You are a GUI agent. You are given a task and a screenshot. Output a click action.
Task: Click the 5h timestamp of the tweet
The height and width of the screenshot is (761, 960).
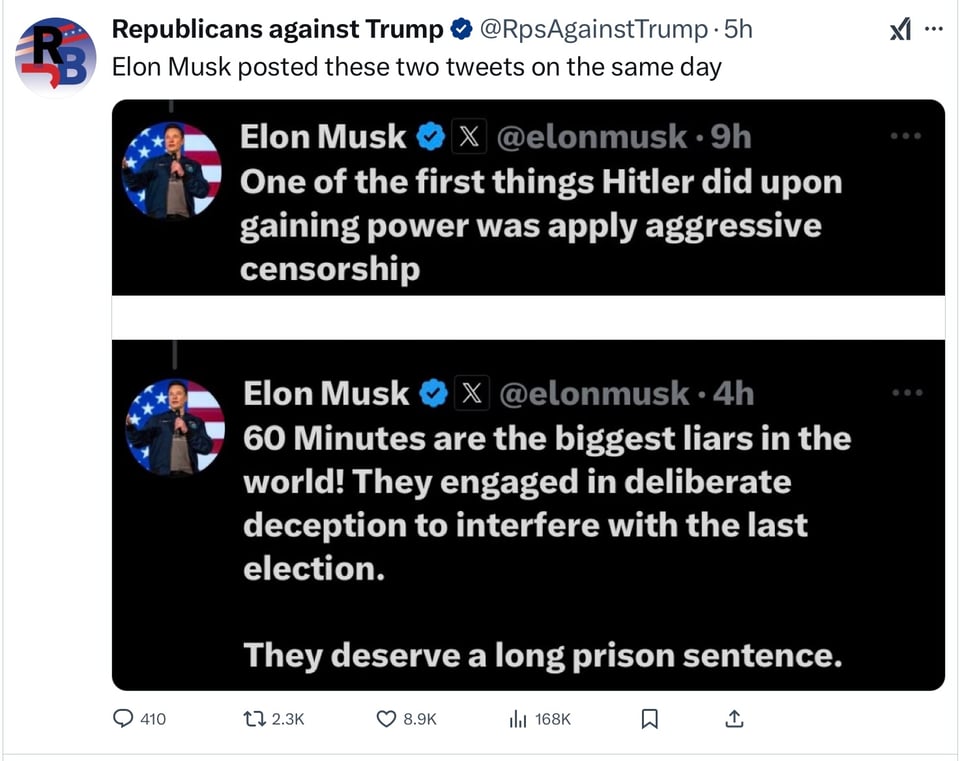click(737, 30)
